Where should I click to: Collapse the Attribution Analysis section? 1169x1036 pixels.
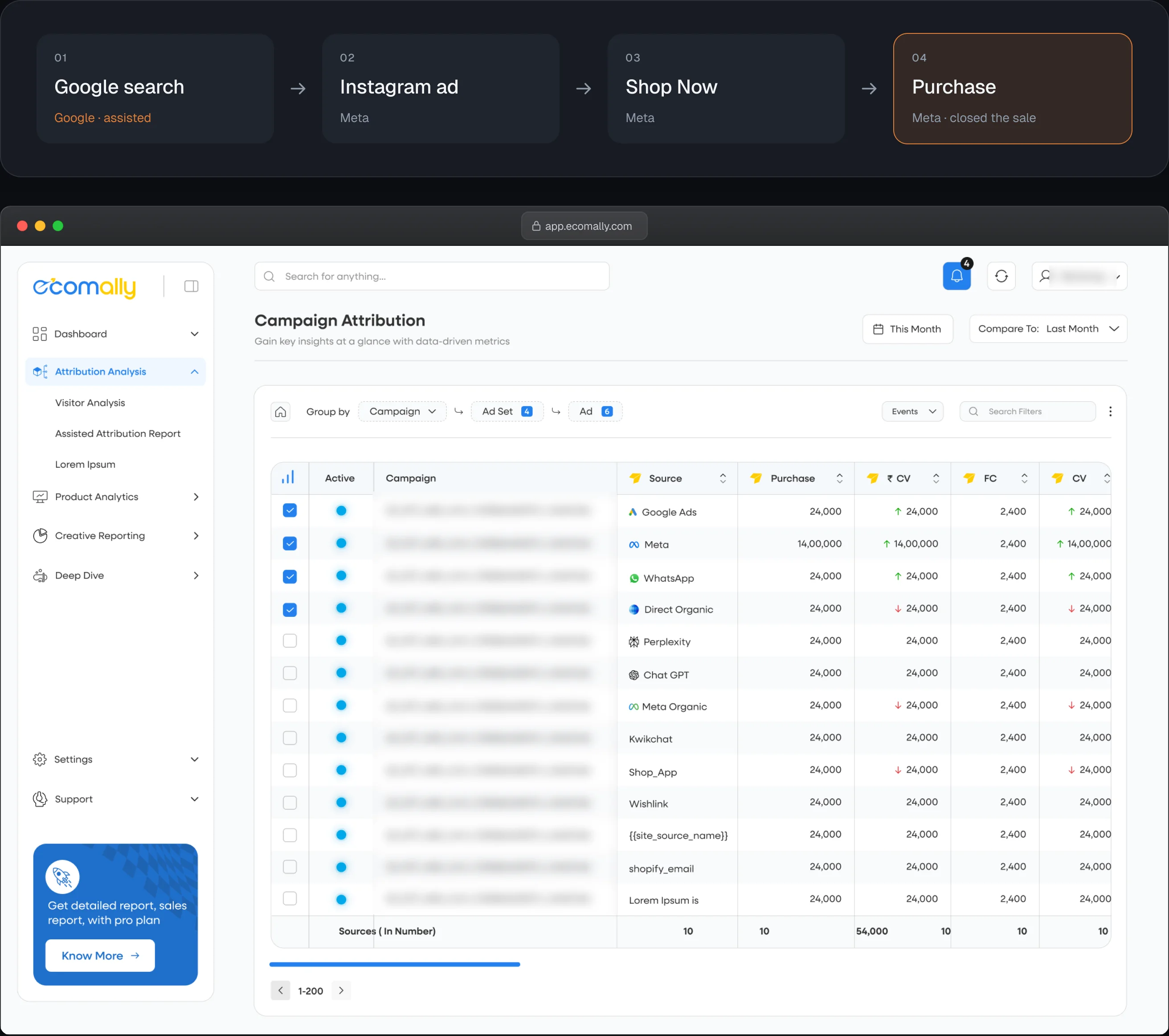click(115, 371)
